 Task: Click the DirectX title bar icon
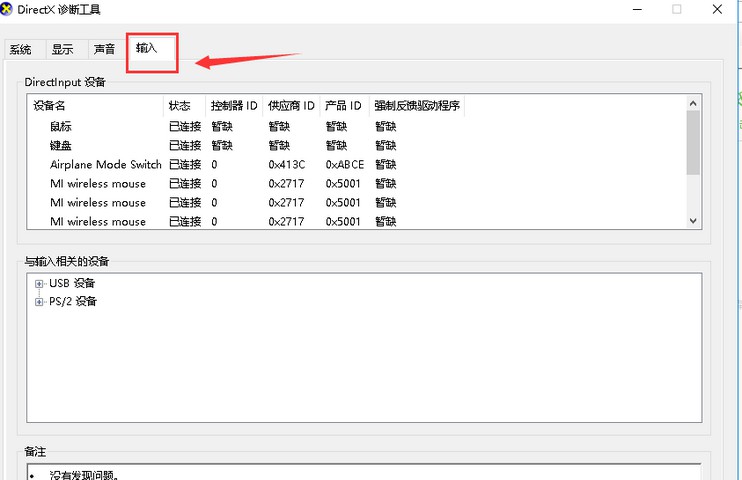point(9,9)
